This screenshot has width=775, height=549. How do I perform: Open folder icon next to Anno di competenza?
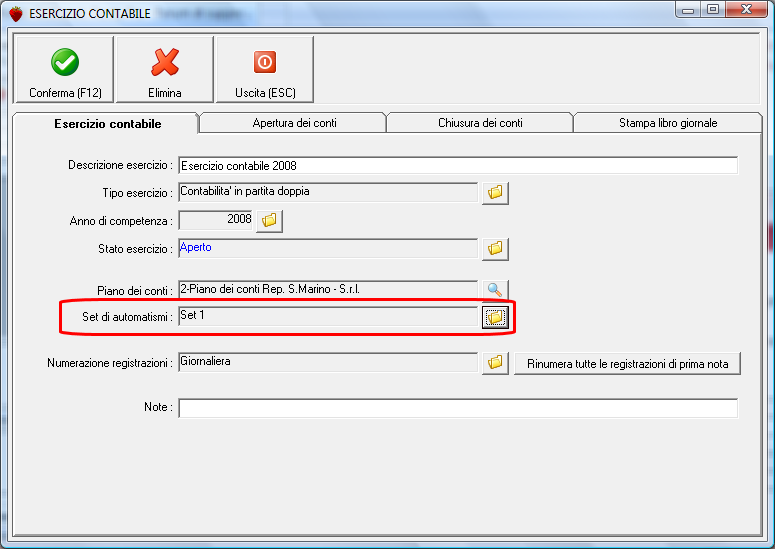(269, 220)
